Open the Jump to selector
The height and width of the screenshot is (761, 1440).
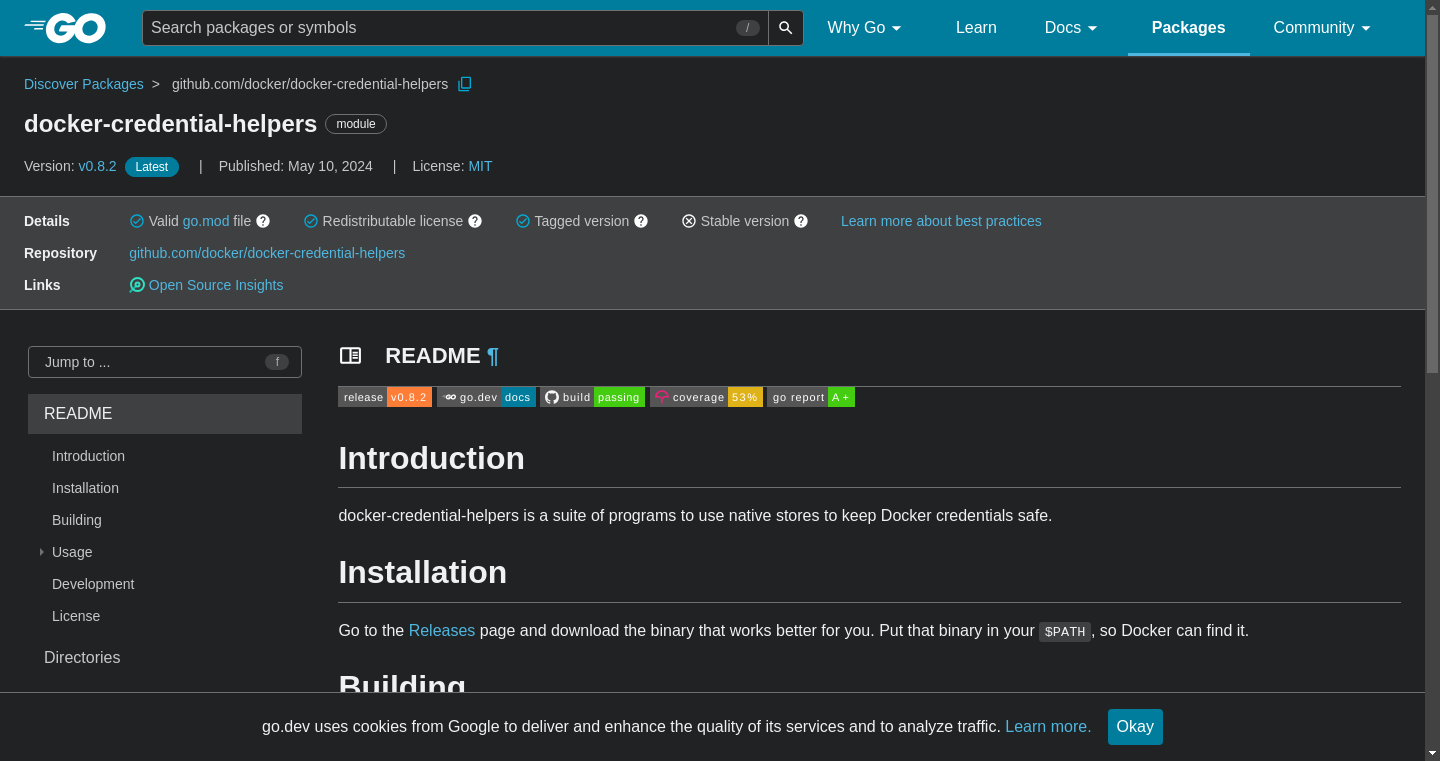(x=165, y=362)
